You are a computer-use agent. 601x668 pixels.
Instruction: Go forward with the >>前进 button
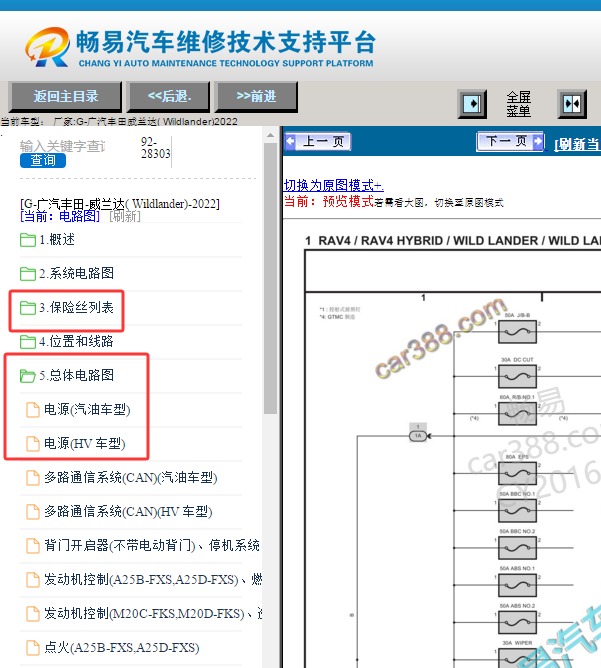pyautogui.click(x=256, y=97)
